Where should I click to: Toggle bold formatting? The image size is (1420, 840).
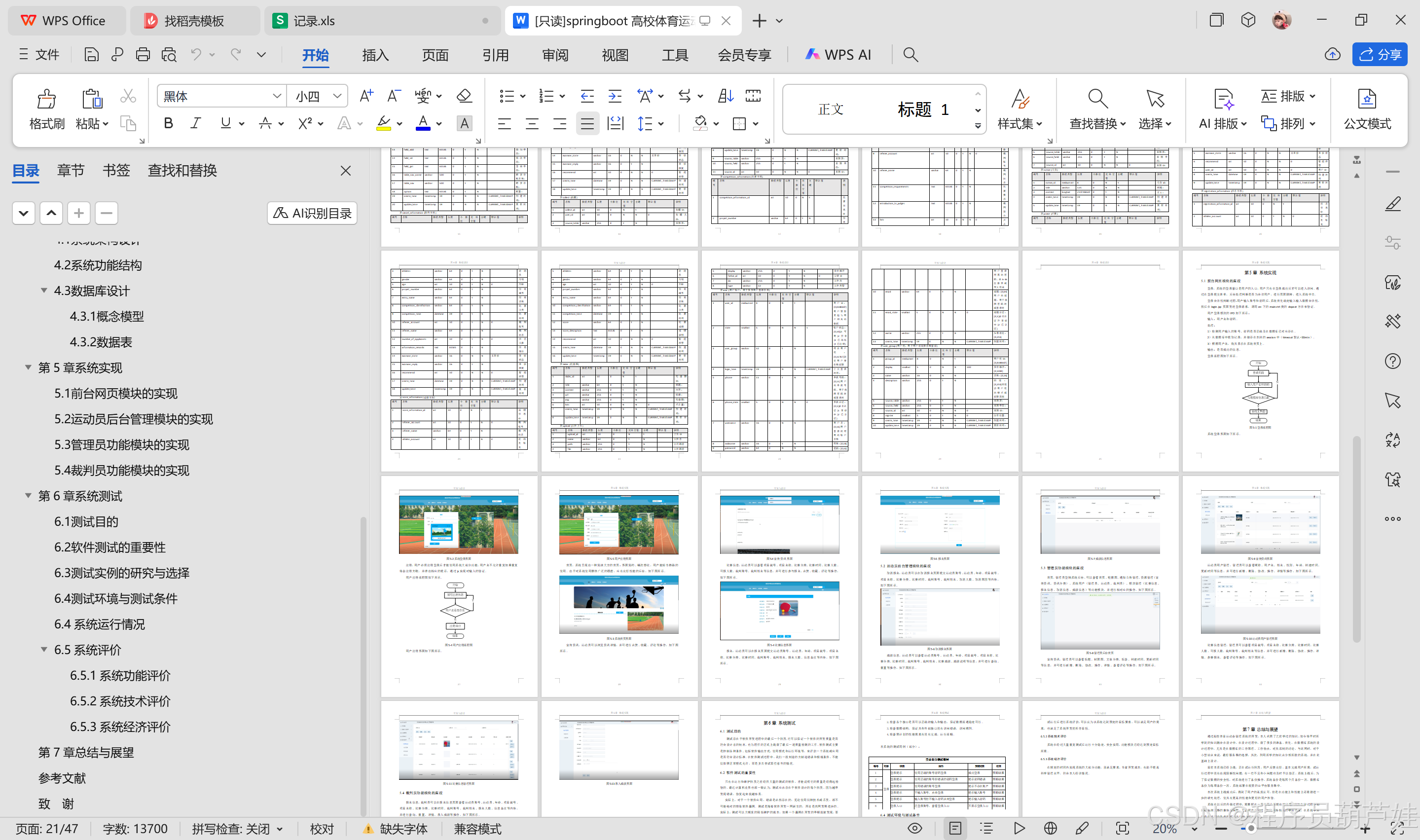point(168,123)
